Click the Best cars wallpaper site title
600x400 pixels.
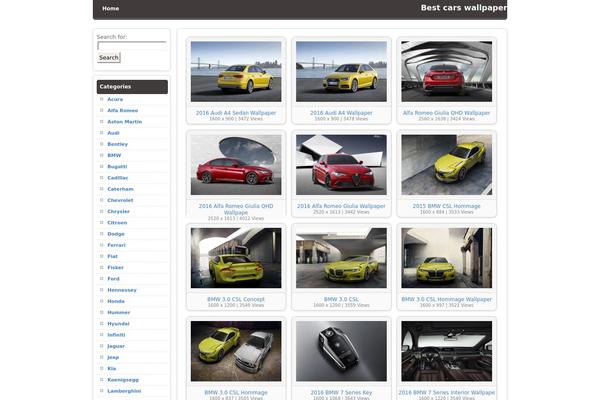pos(463,8)
